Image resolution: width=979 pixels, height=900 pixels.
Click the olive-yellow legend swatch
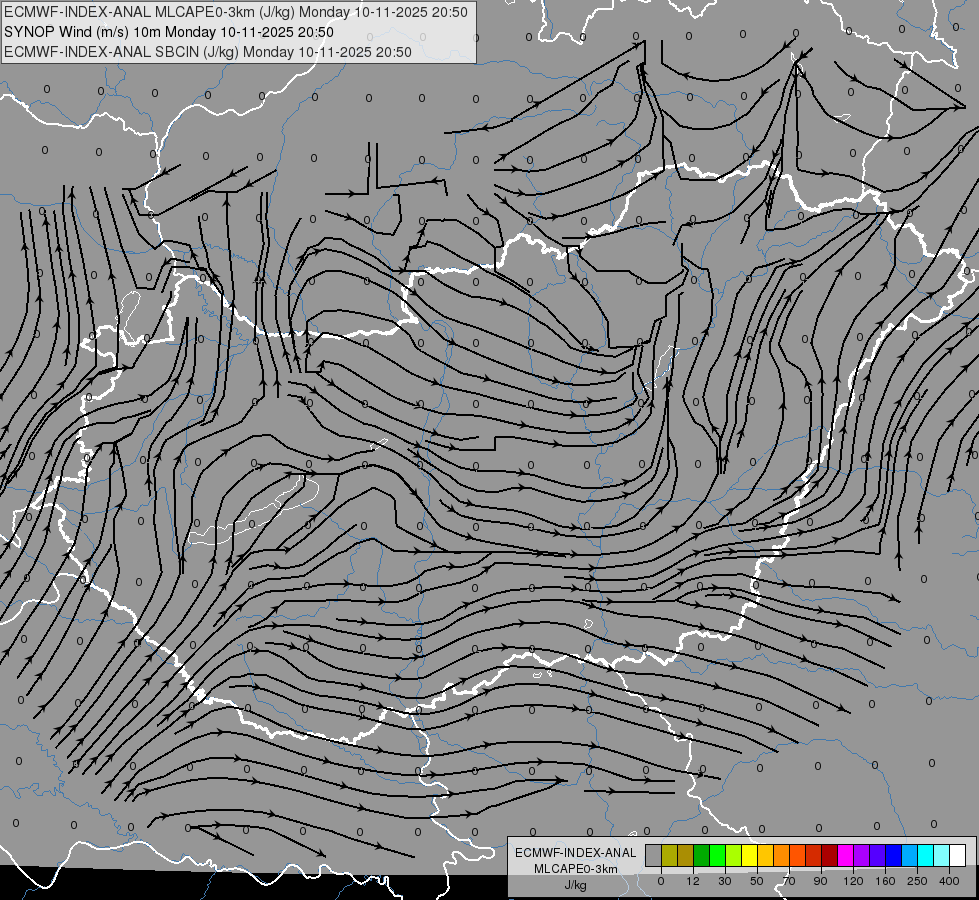pyautogui.click(x=669, y=855)
